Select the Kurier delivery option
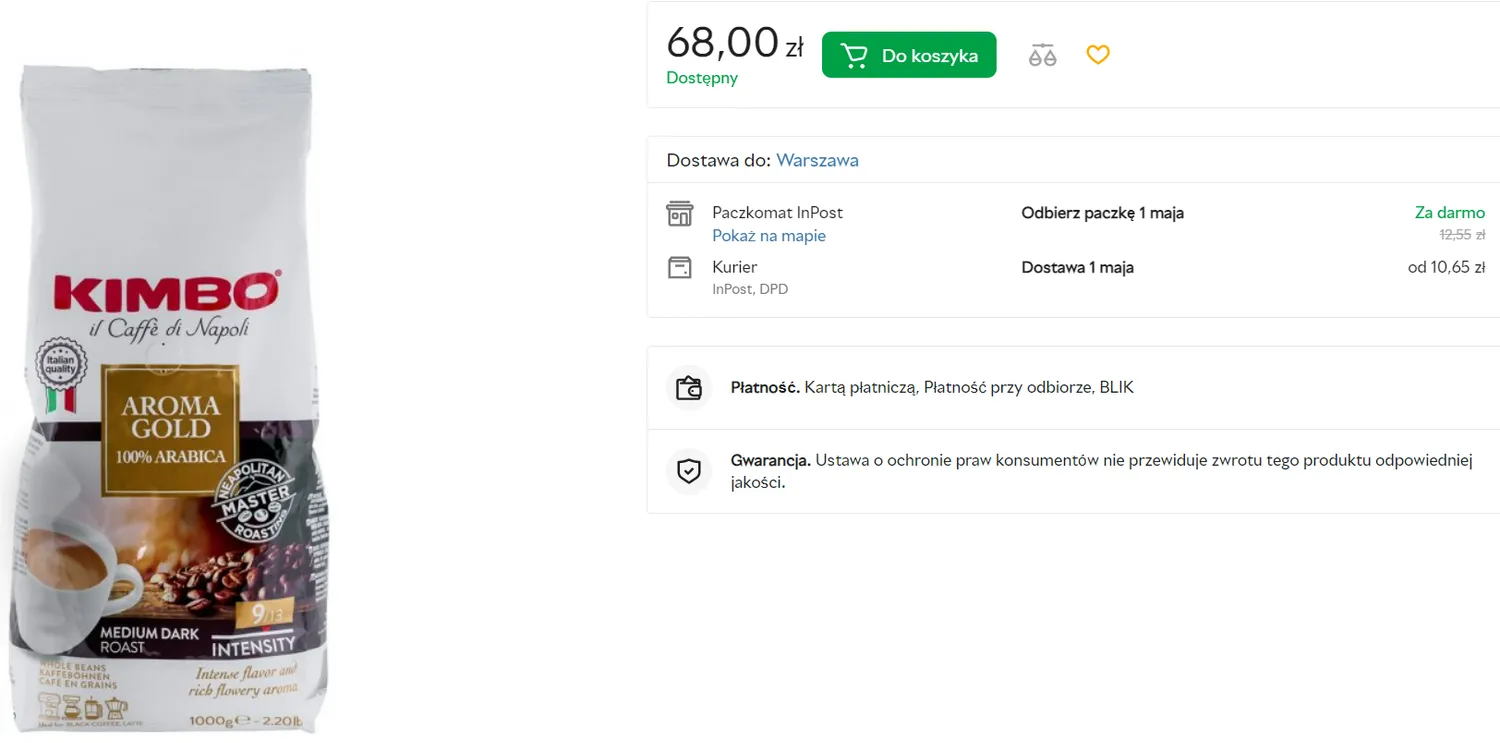 (x=734, y=267)
